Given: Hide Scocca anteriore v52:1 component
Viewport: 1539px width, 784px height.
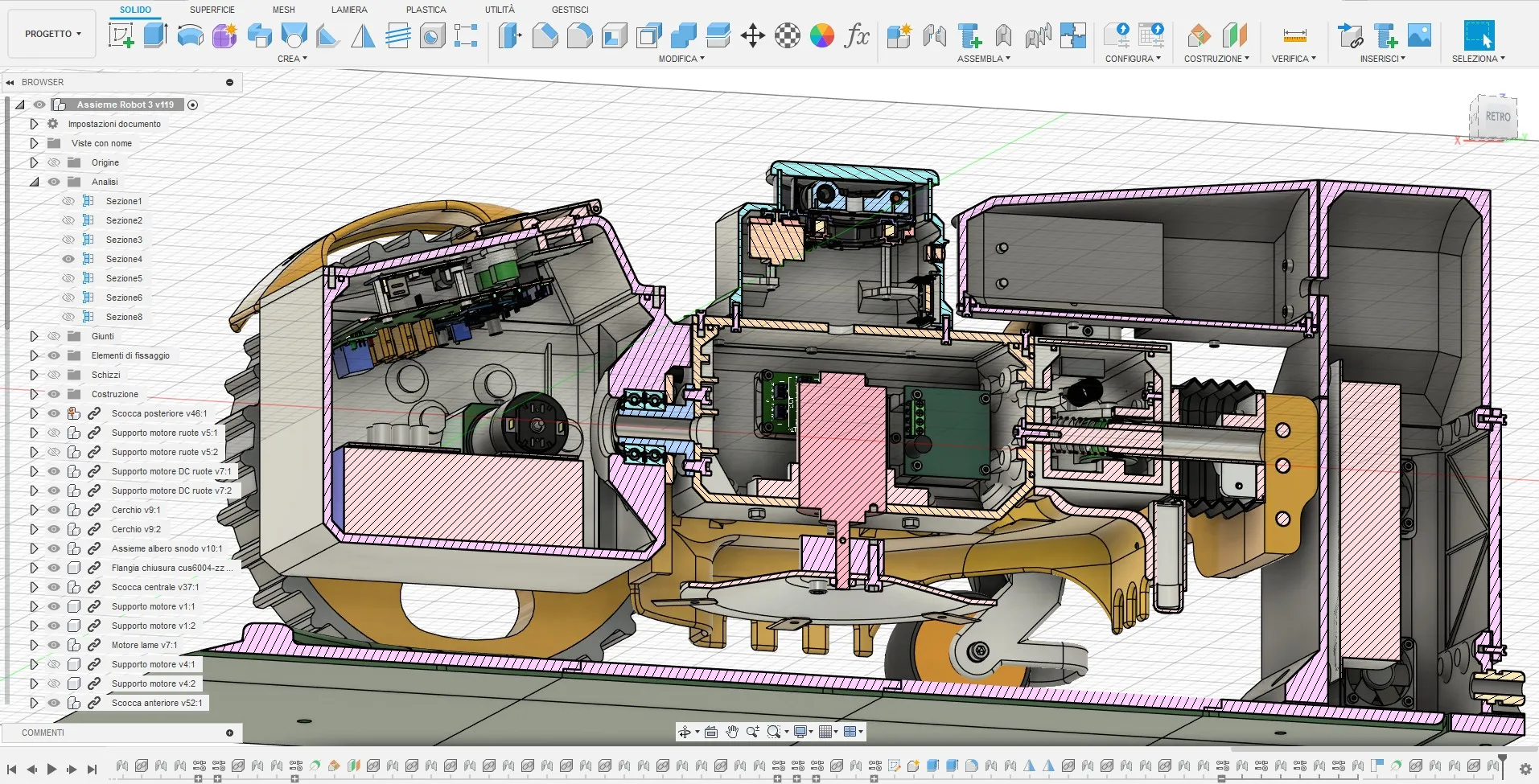Looking at the screenshot, I should click(54, 703).
